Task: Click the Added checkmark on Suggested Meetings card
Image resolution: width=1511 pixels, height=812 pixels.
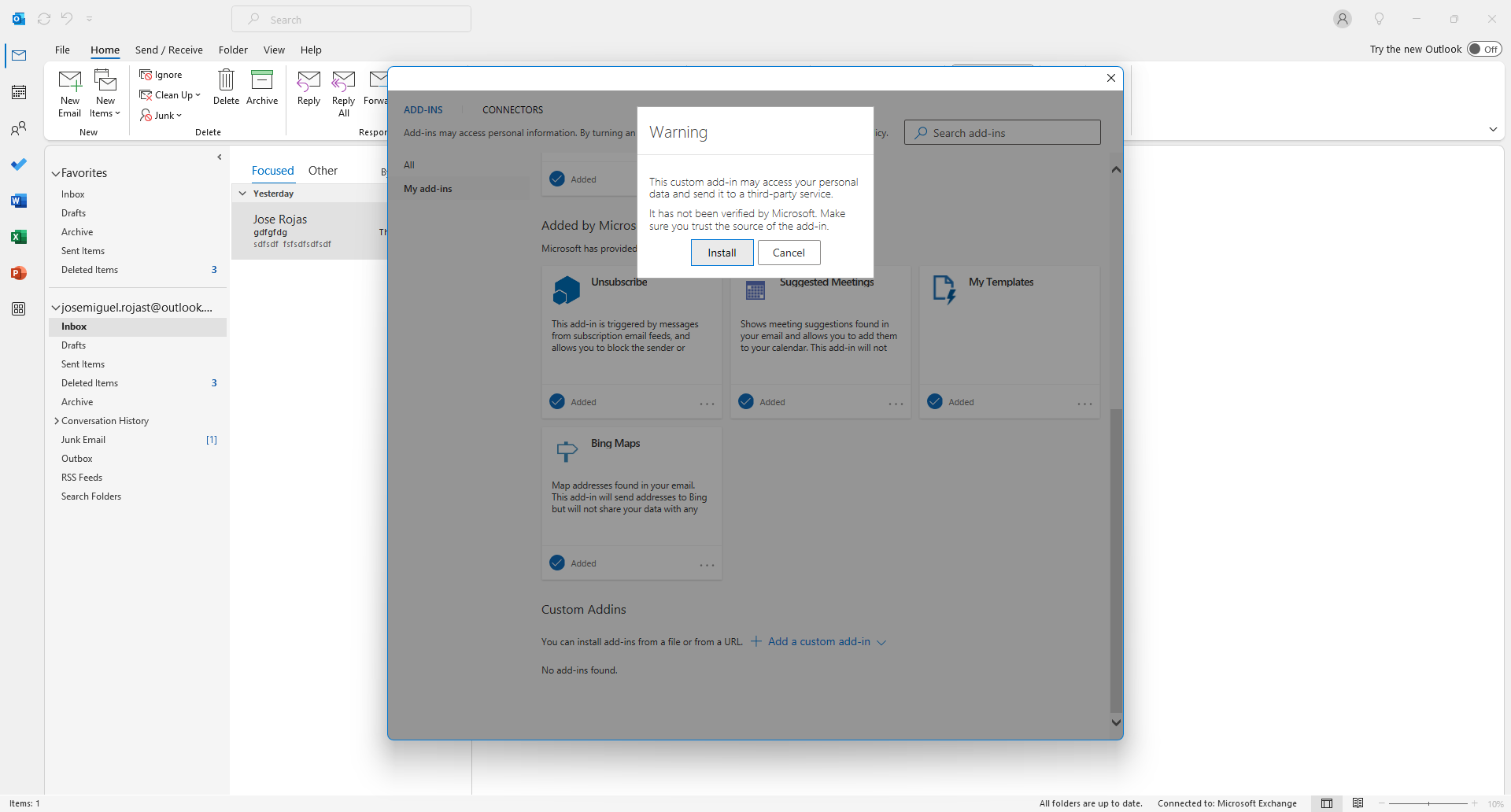Action: [746, 402]
